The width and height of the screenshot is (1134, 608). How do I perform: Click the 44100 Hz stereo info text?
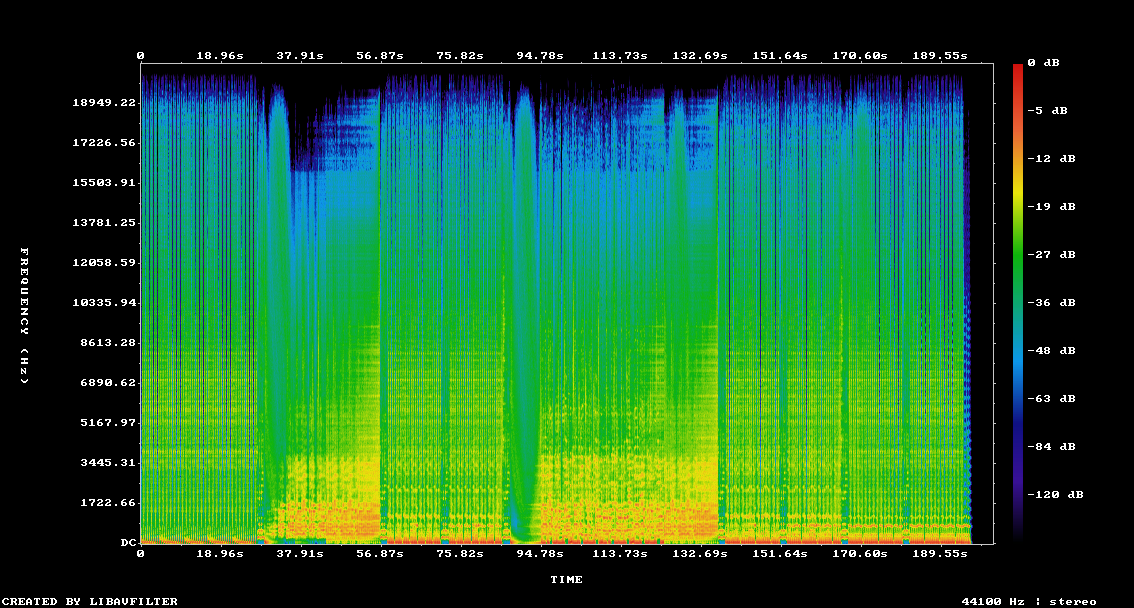pos(1028,602)
